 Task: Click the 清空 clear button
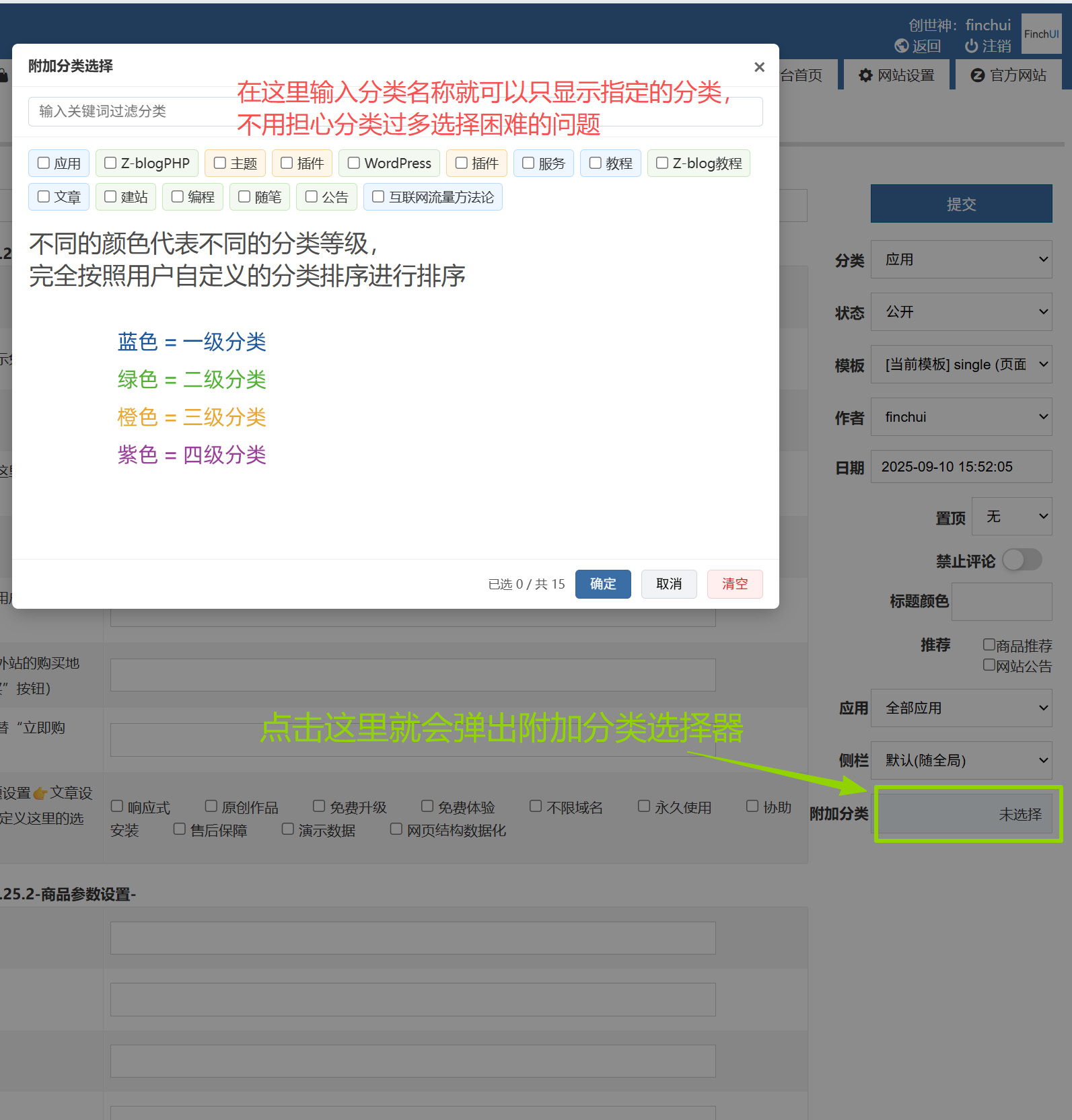point(735,584)
